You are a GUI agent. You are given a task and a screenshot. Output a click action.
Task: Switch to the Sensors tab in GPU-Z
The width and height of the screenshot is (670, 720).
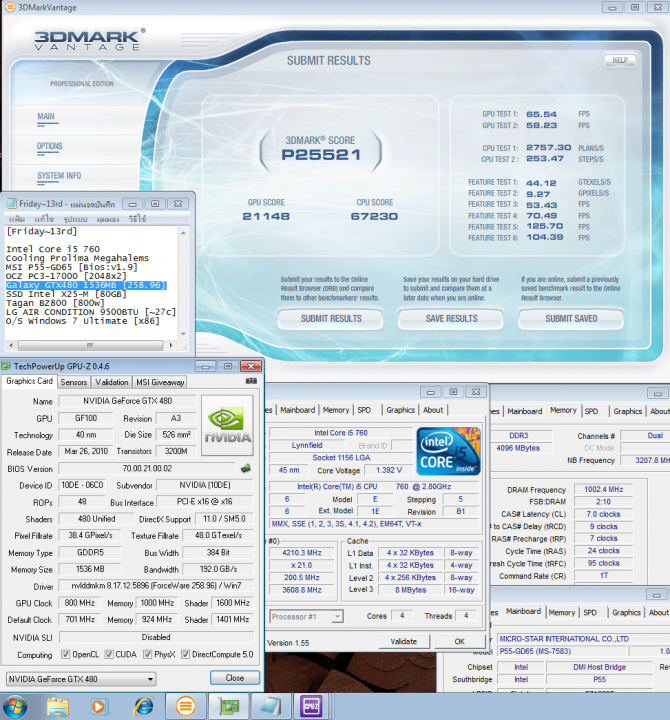[x=73, y=382]
